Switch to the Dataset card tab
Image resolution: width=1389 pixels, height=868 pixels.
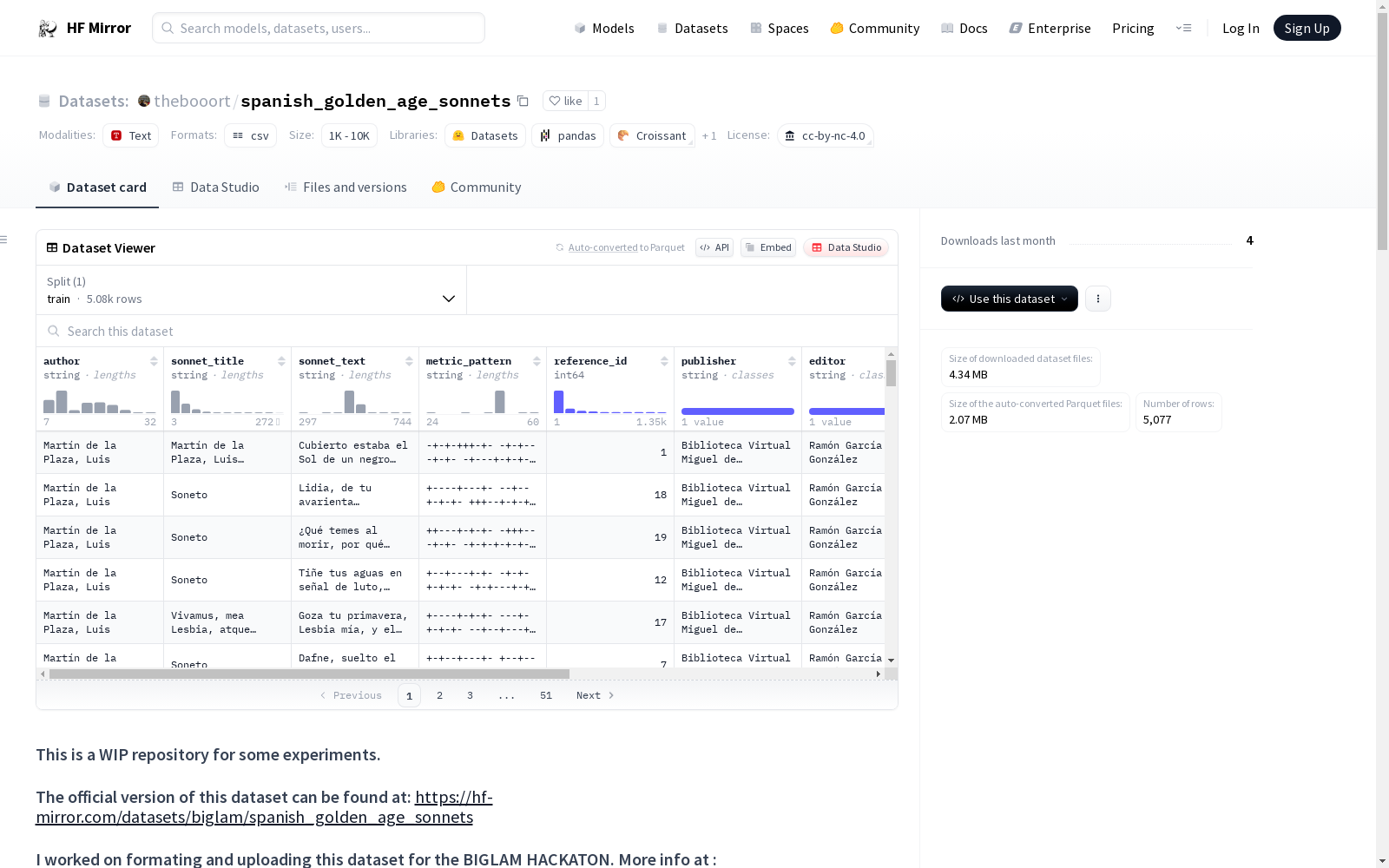tap(97, 187)
